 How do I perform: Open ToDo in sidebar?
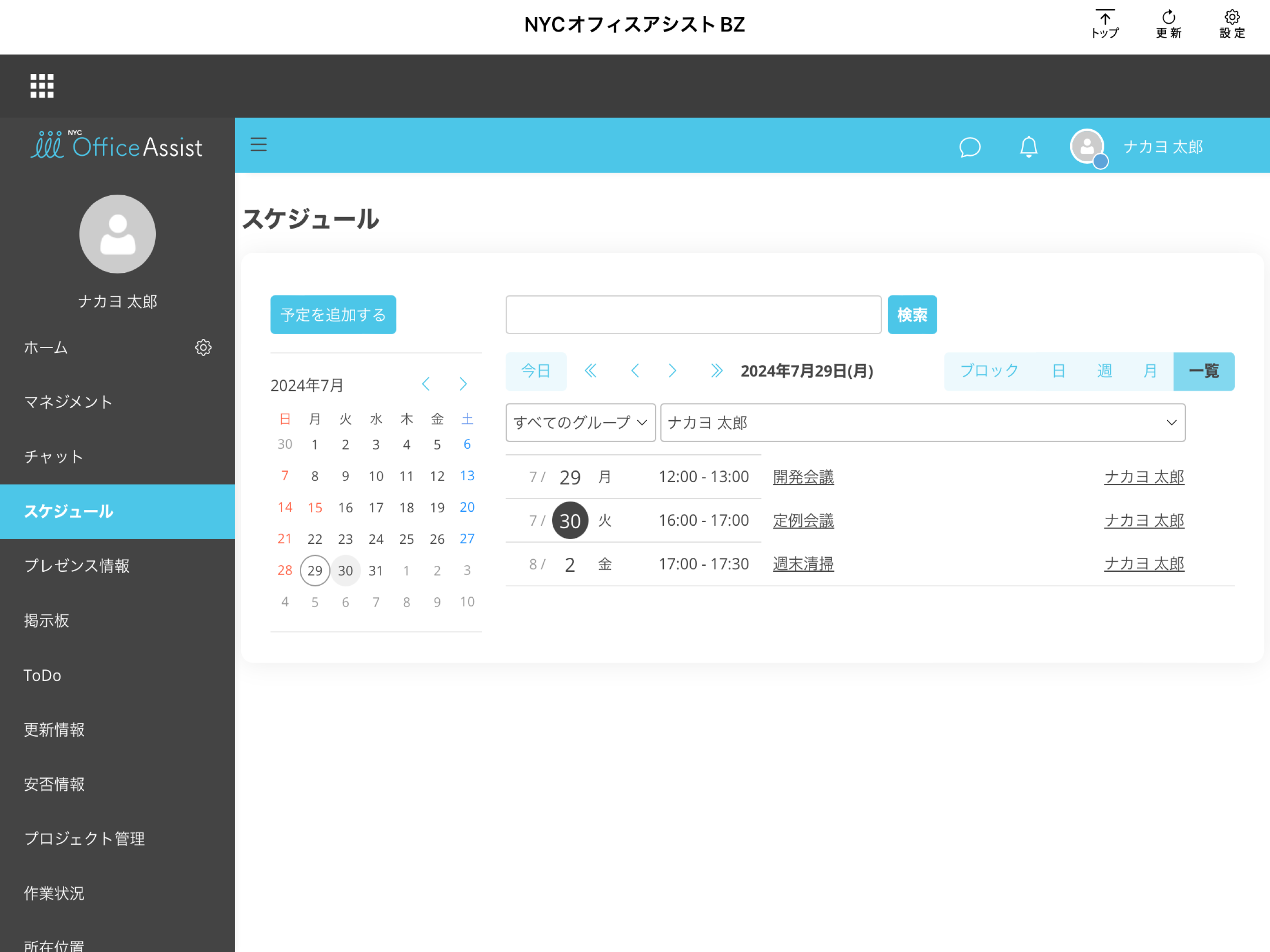(x=42, y=675)
